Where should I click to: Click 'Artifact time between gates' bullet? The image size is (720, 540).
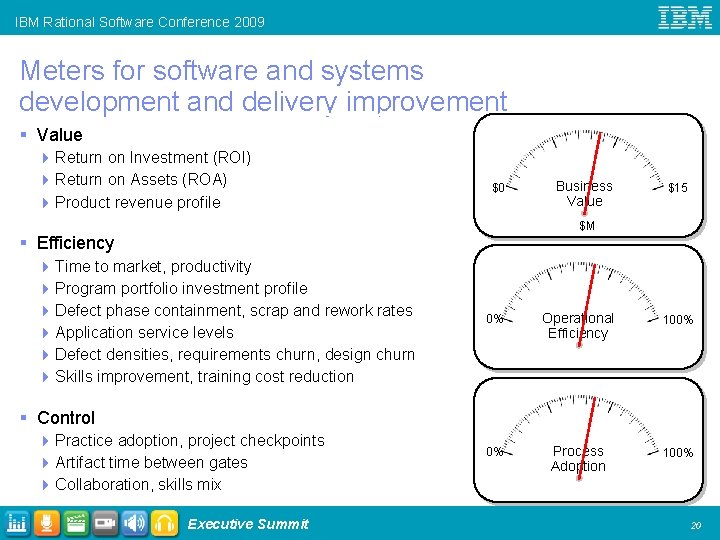click(152, 462)
